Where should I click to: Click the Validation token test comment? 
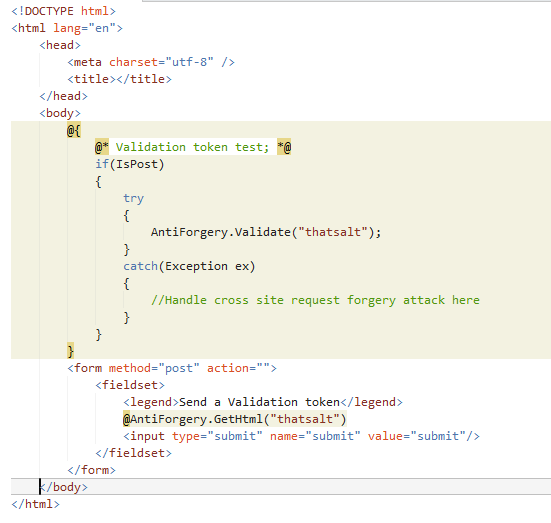click(193, 147)
